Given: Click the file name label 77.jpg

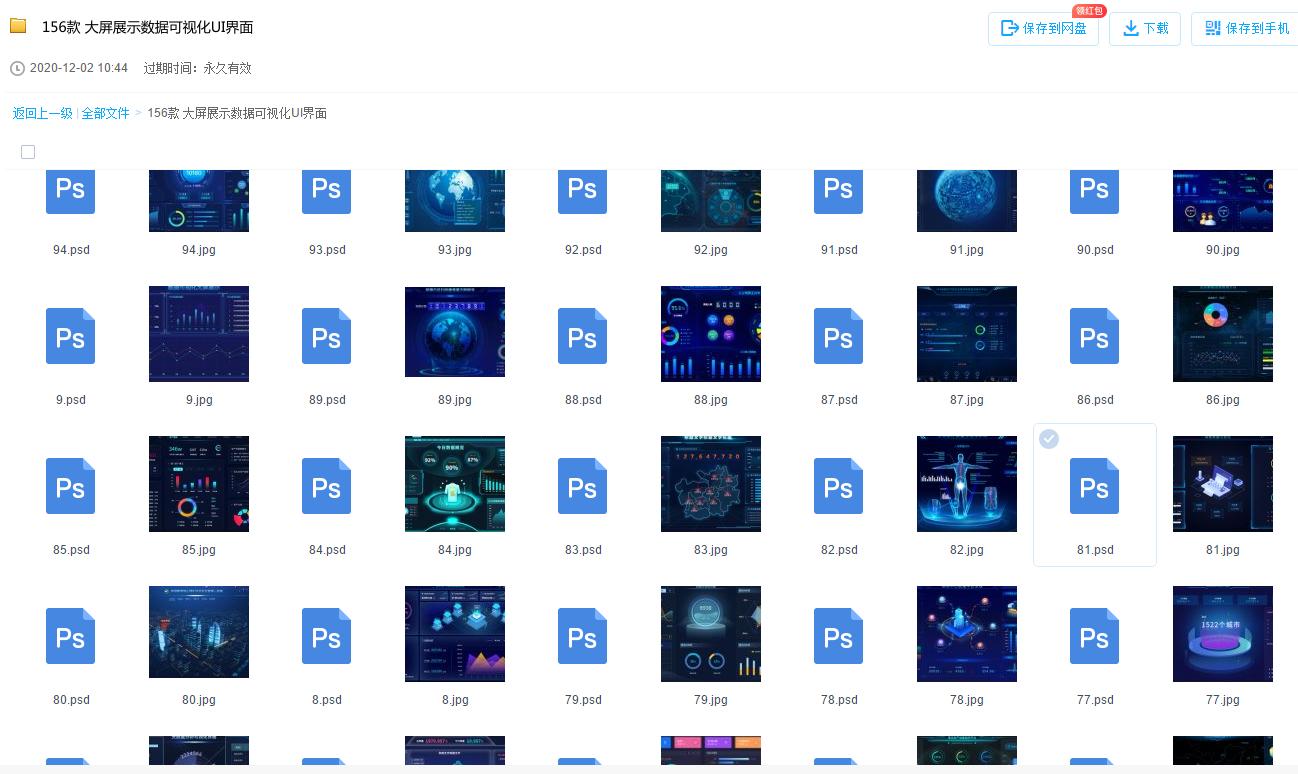Looking at the screenshot, I should click(x=1223, y=700).
